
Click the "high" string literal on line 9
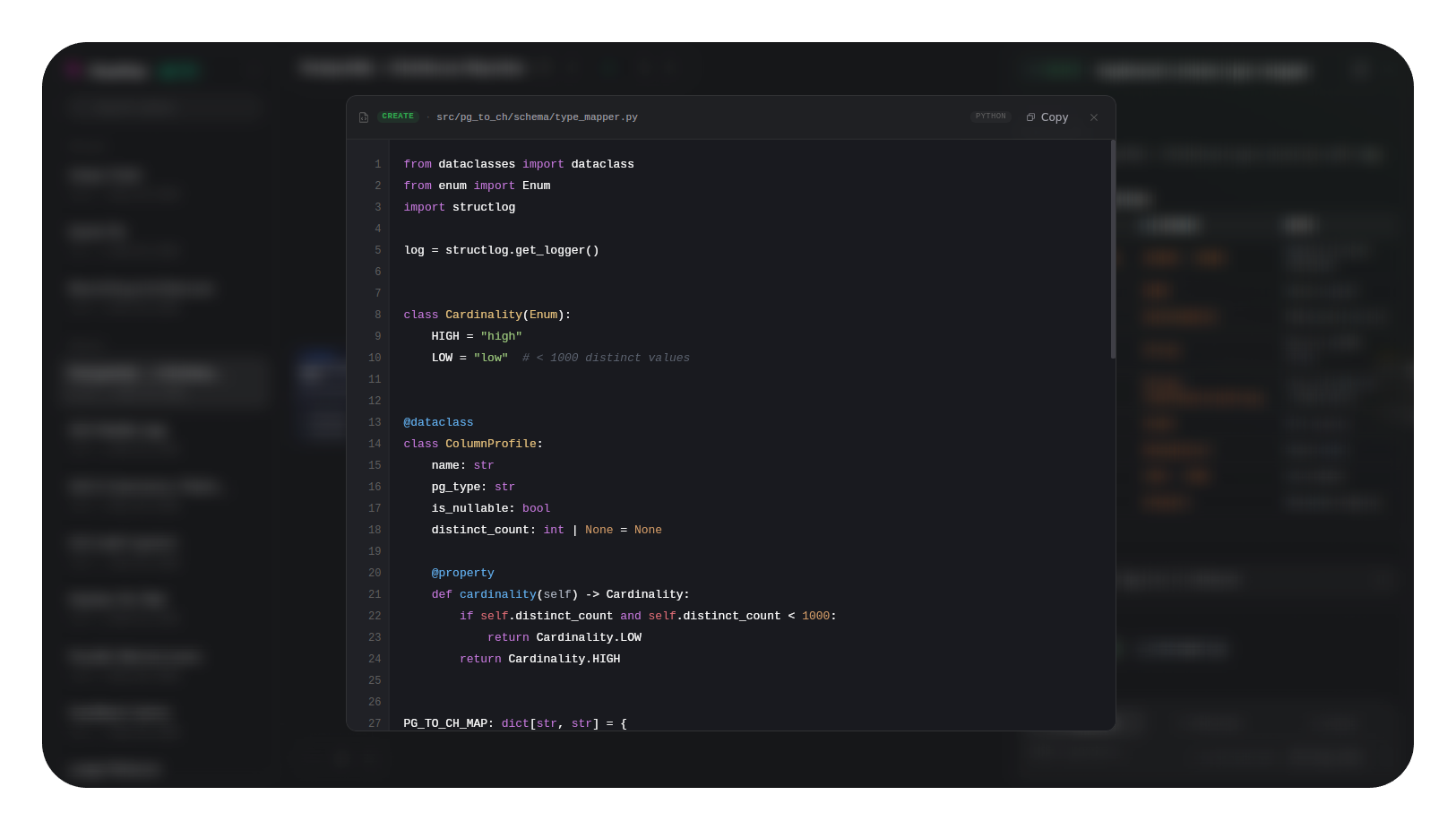pyautogui.click(x=501, y=335)
